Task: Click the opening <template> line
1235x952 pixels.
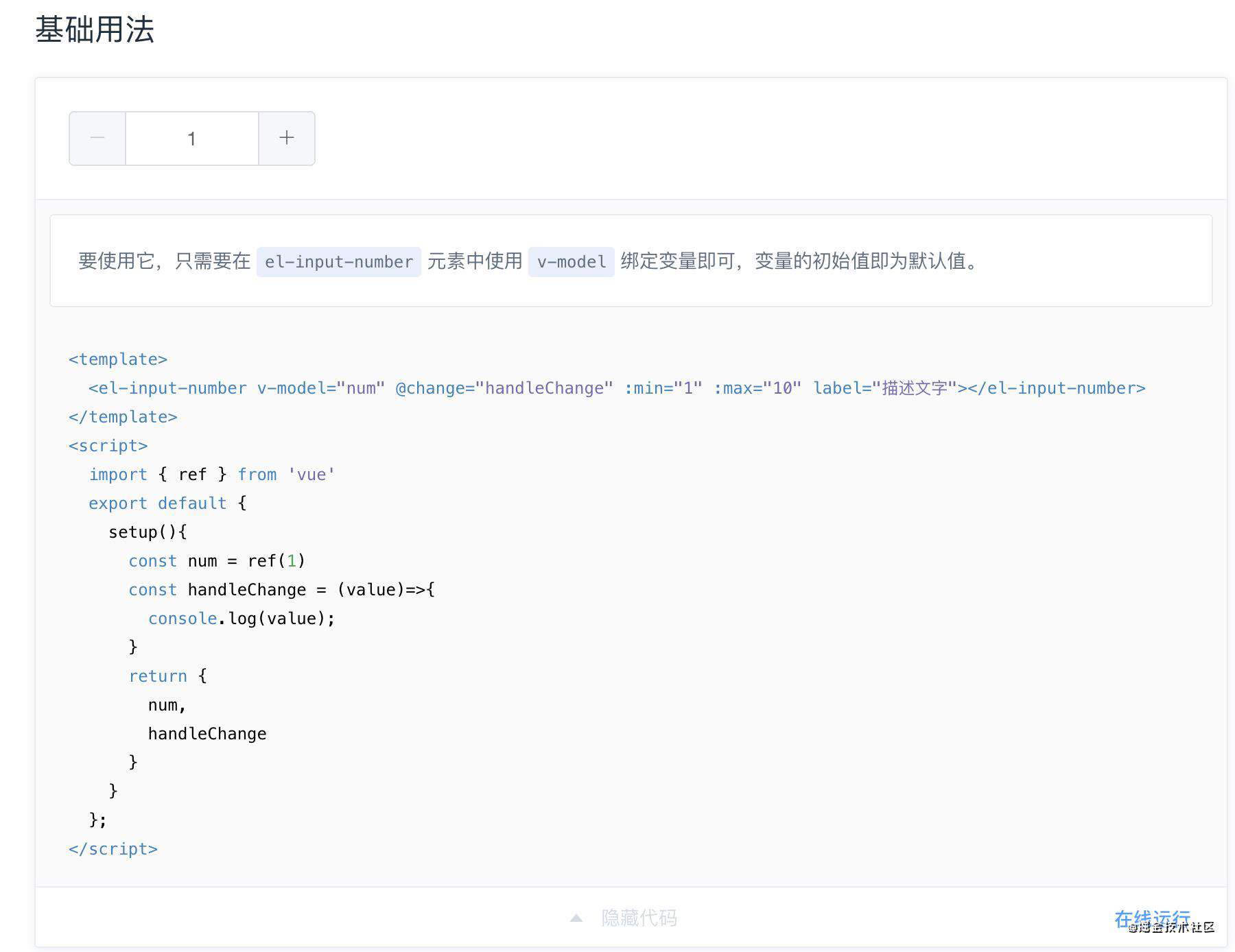Action: pyautogui.click(x=118, y=359)
